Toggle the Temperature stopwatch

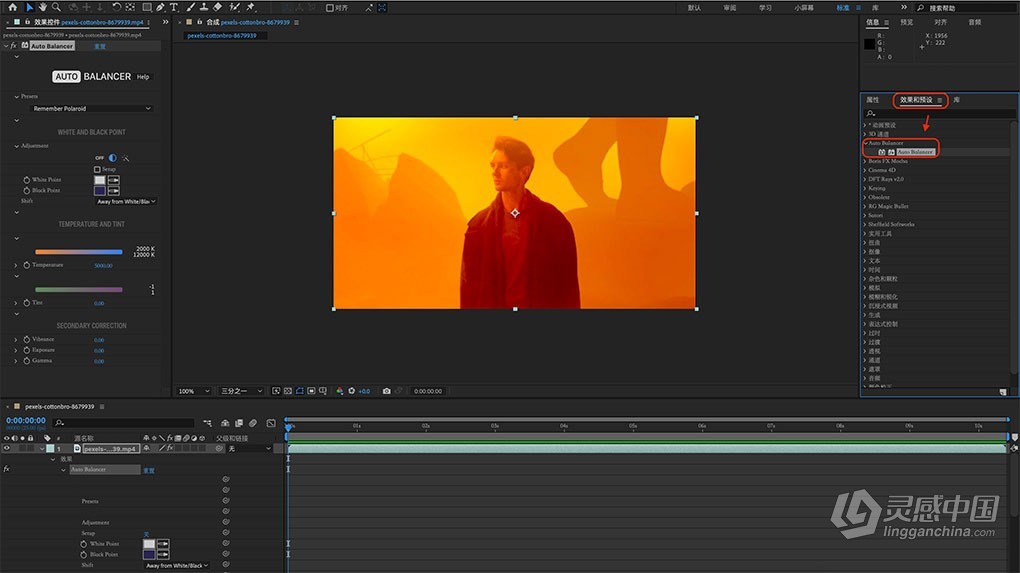point(27,265)
